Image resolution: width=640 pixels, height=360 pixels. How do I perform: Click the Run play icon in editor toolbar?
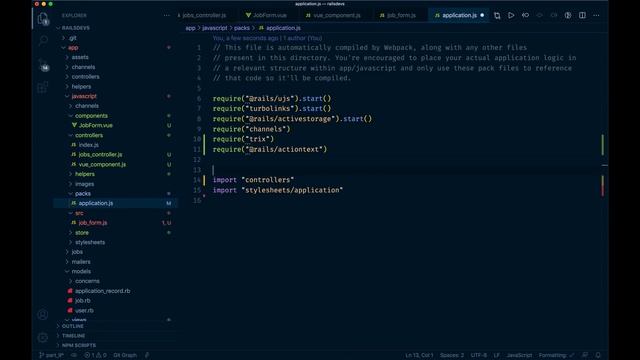511,16
